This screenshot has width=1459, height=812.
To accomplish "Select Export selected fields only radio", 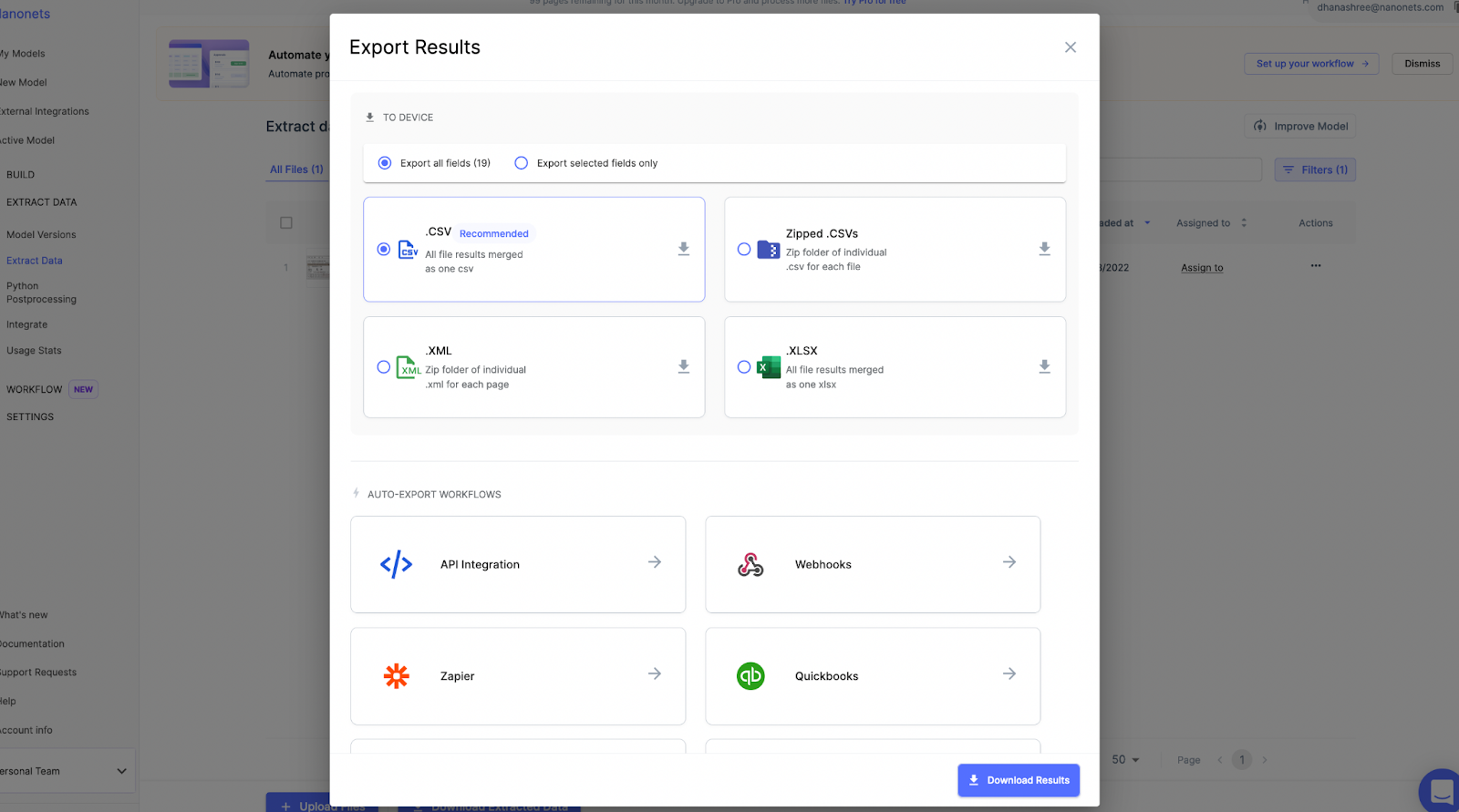I will click(522, 163).
